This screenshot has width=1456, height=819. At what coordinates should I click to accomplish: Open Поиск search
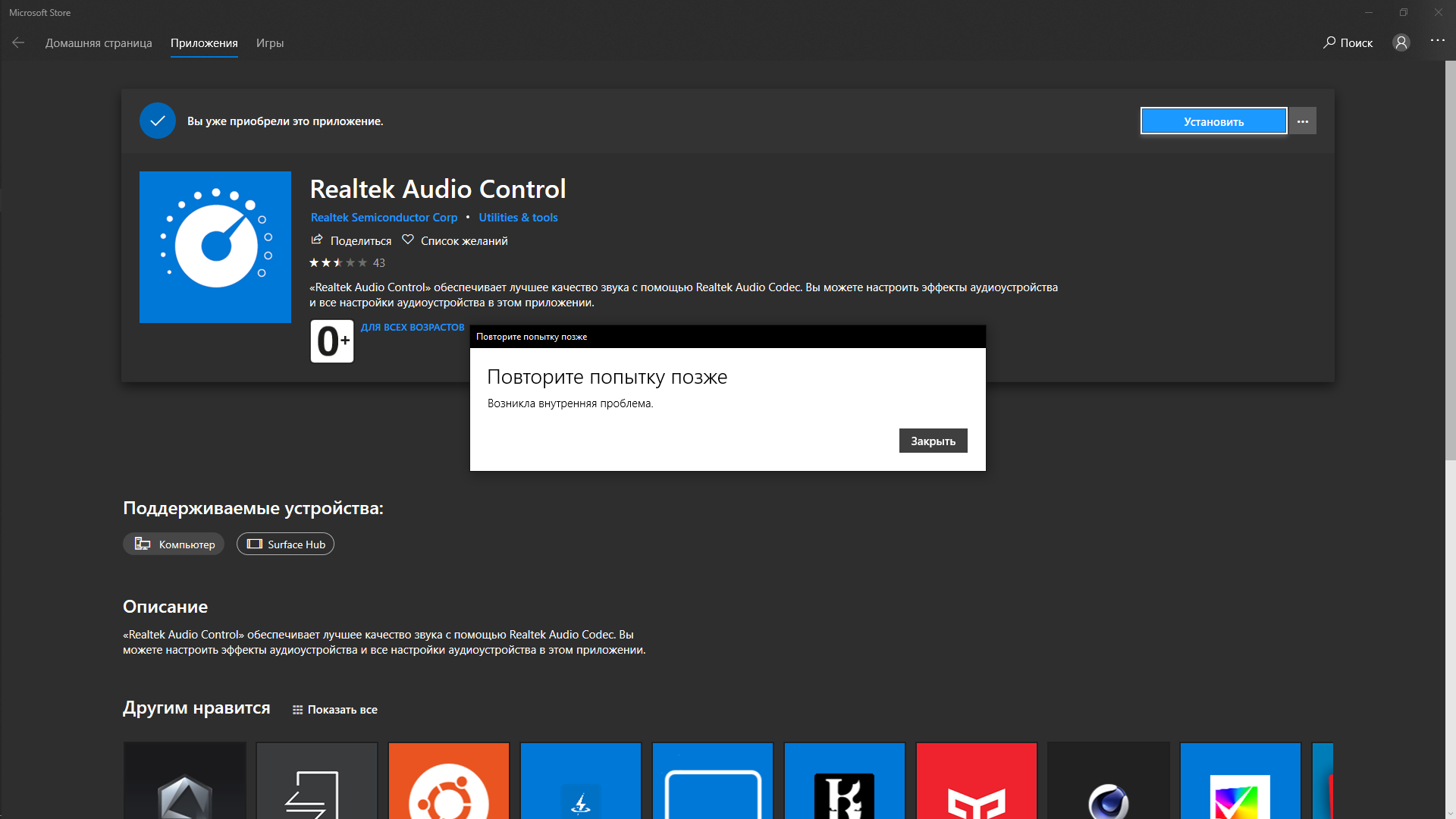pyautogui.click(x=1348, y=43)
